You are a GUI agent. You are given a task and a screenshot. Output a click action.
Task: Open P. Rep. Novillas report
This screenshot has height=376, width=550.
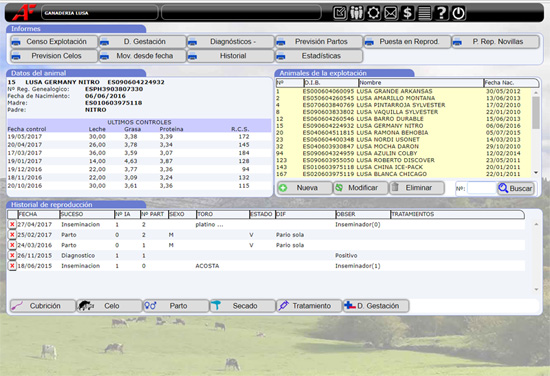[x=496, y=42]
